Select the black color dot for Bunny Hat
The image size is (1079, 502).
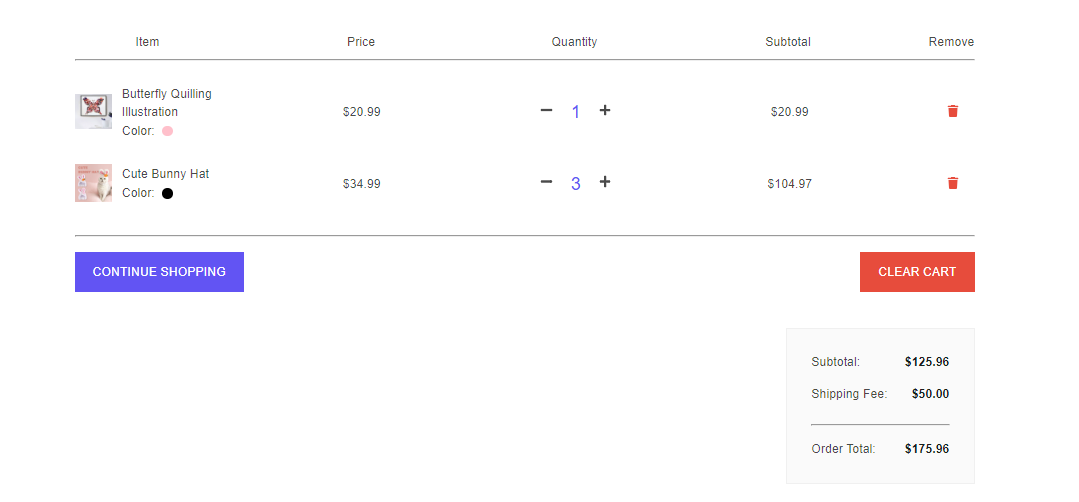pos(167,193)
